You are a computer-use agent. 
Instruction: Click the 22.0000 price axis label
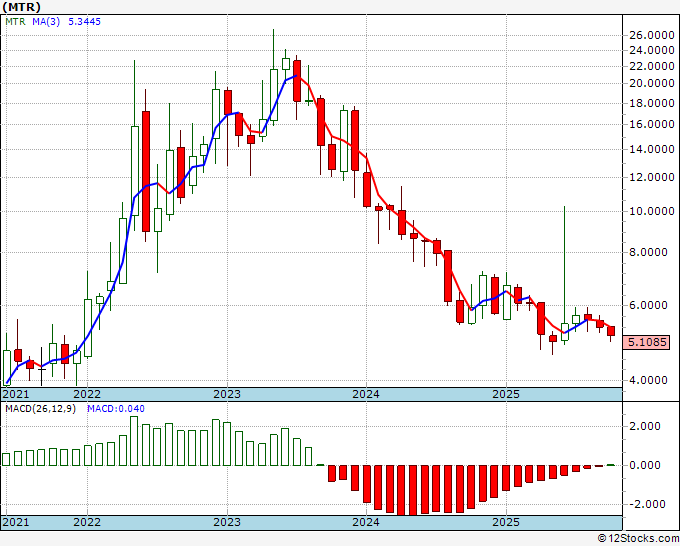point(652,66)
